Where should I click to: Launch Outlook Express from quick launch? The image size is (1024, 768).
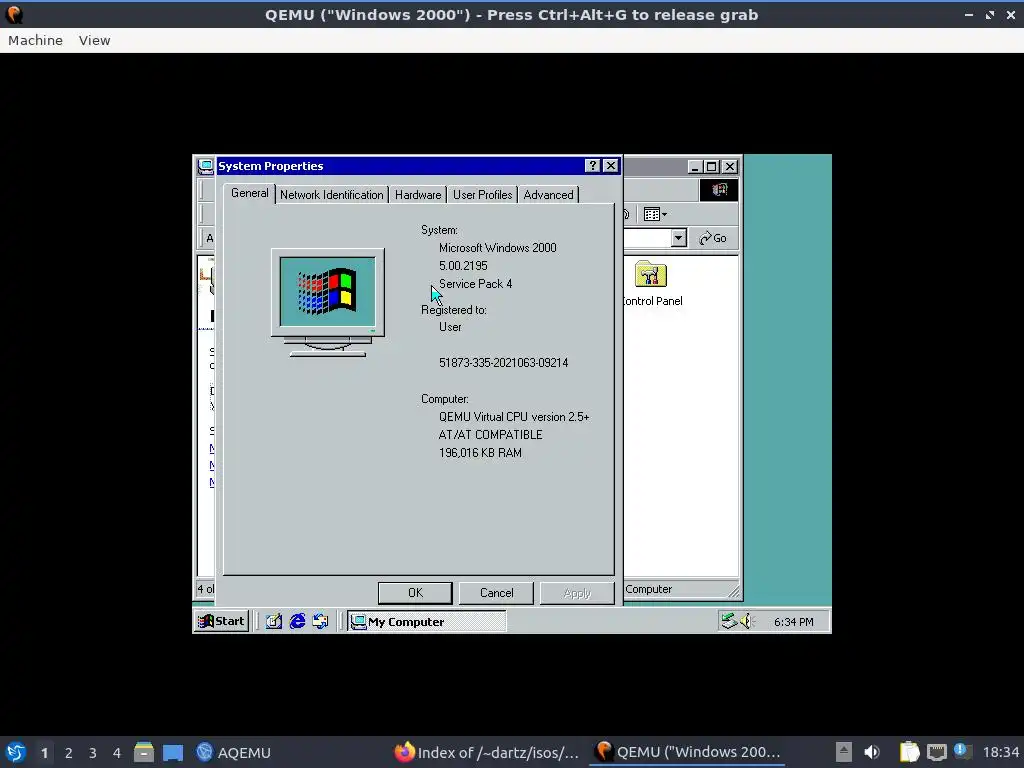pyautogui.click(x=320, y=621)
